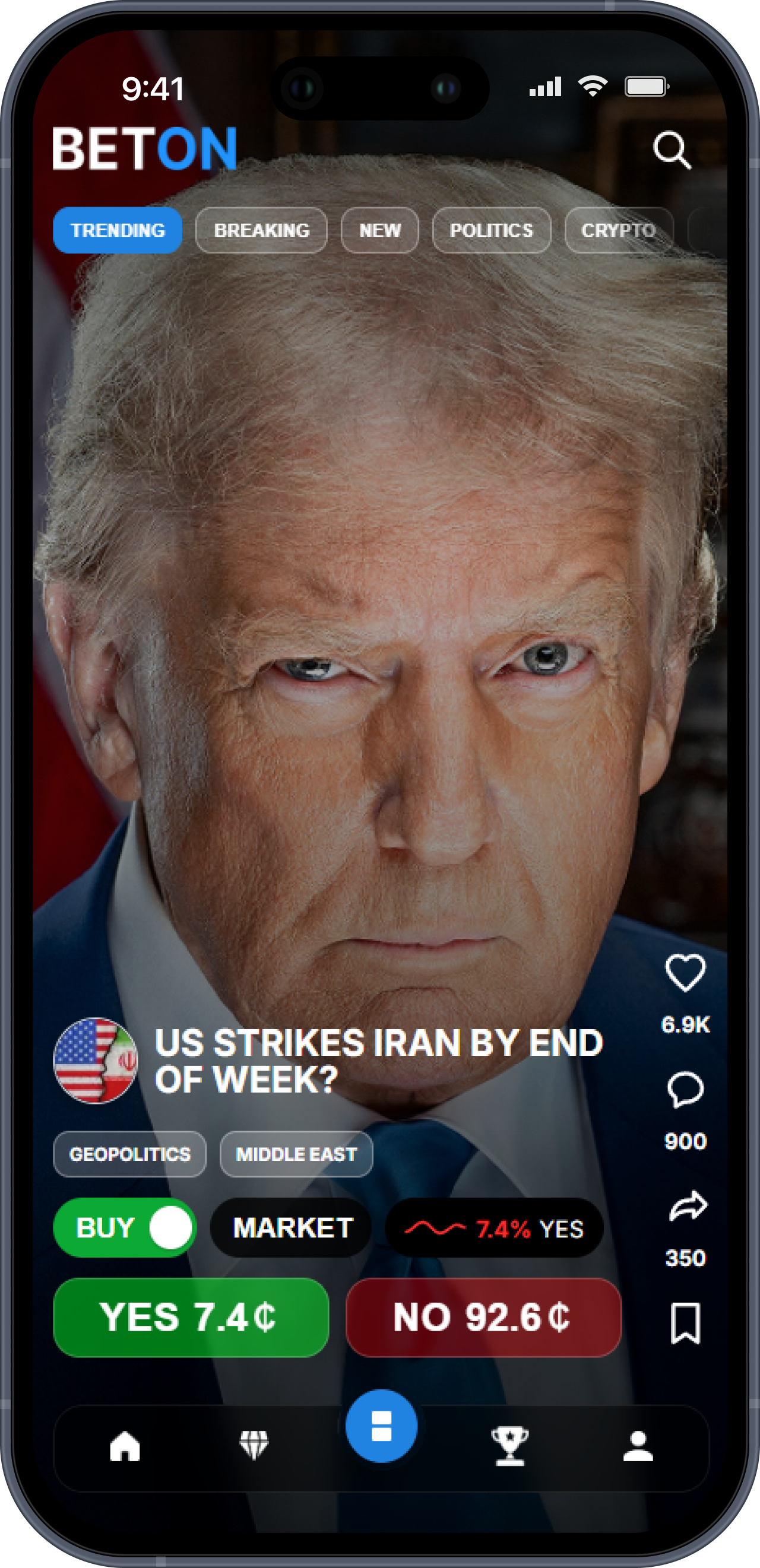The height and width of the screenshot is (1568, 760).
Task: Switch to the BREAKING tab
Action: coord(261,230)
